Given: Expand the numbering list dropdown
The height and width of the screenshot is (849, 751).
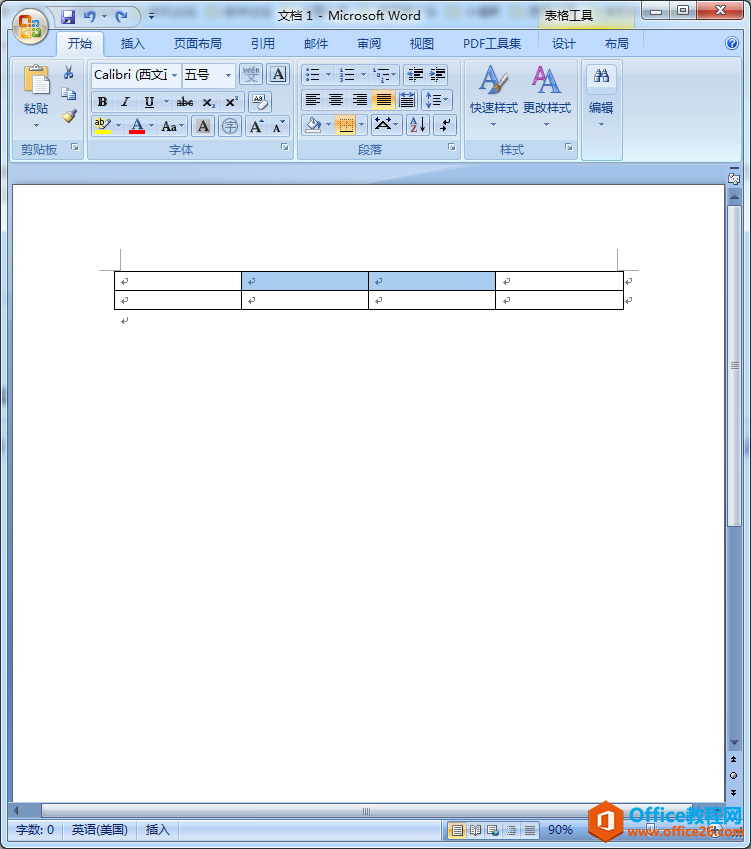Looking at the screenshot, I should 363,74.
